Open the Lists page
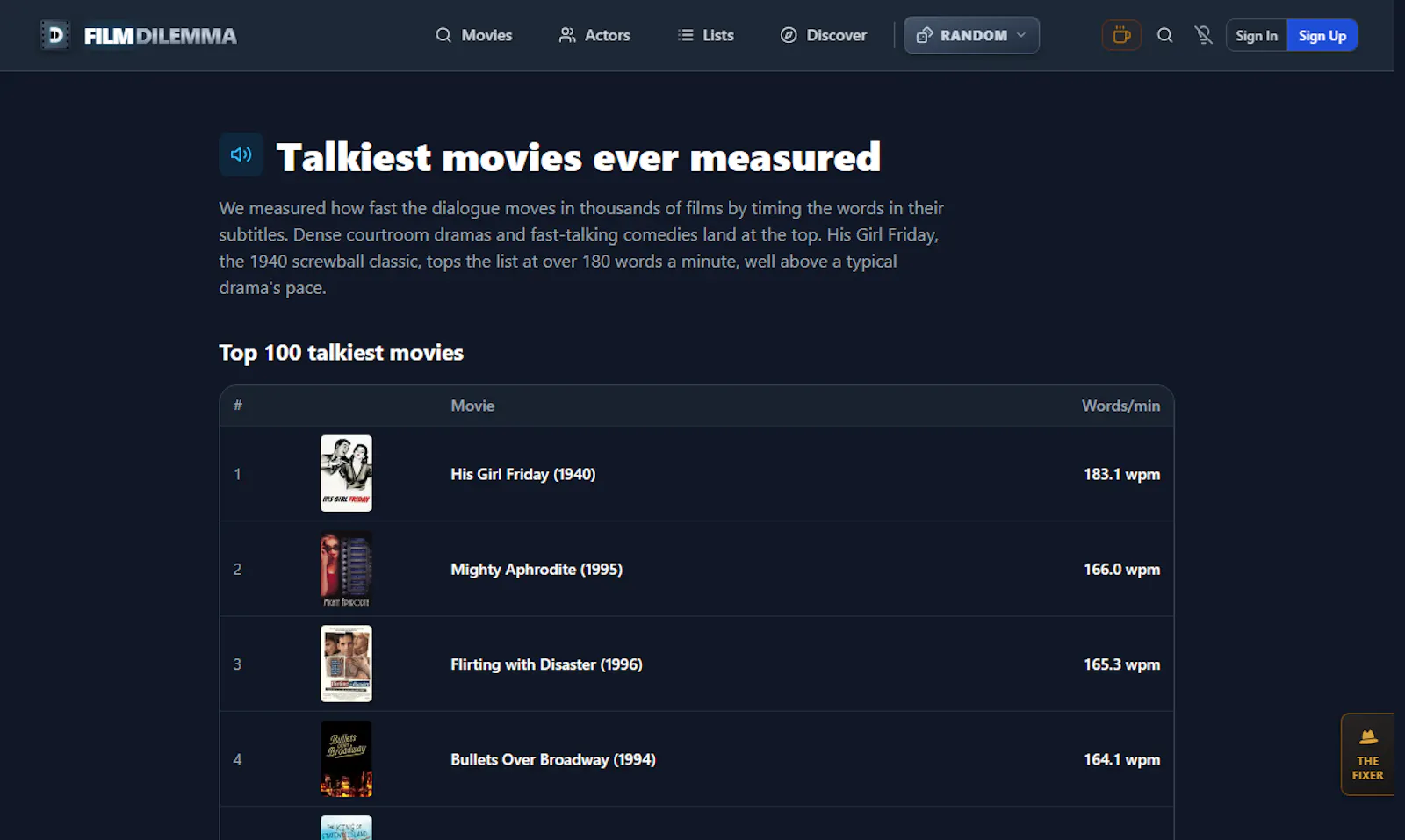The image size is (1405, 840). (x=706, y=35)
